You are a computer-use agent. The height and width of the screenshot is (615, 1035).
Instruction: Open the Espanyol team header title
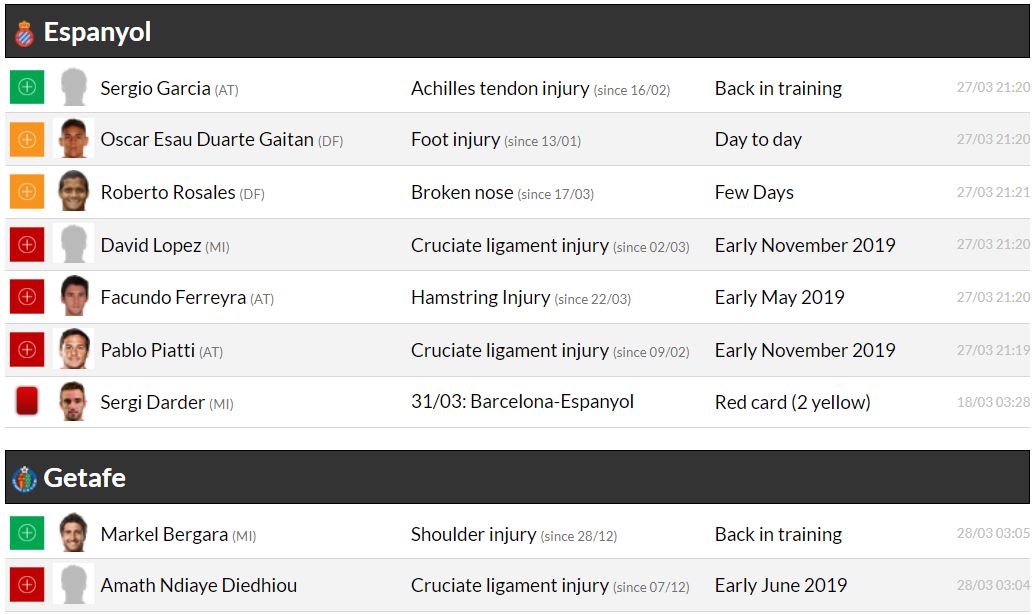97,32
